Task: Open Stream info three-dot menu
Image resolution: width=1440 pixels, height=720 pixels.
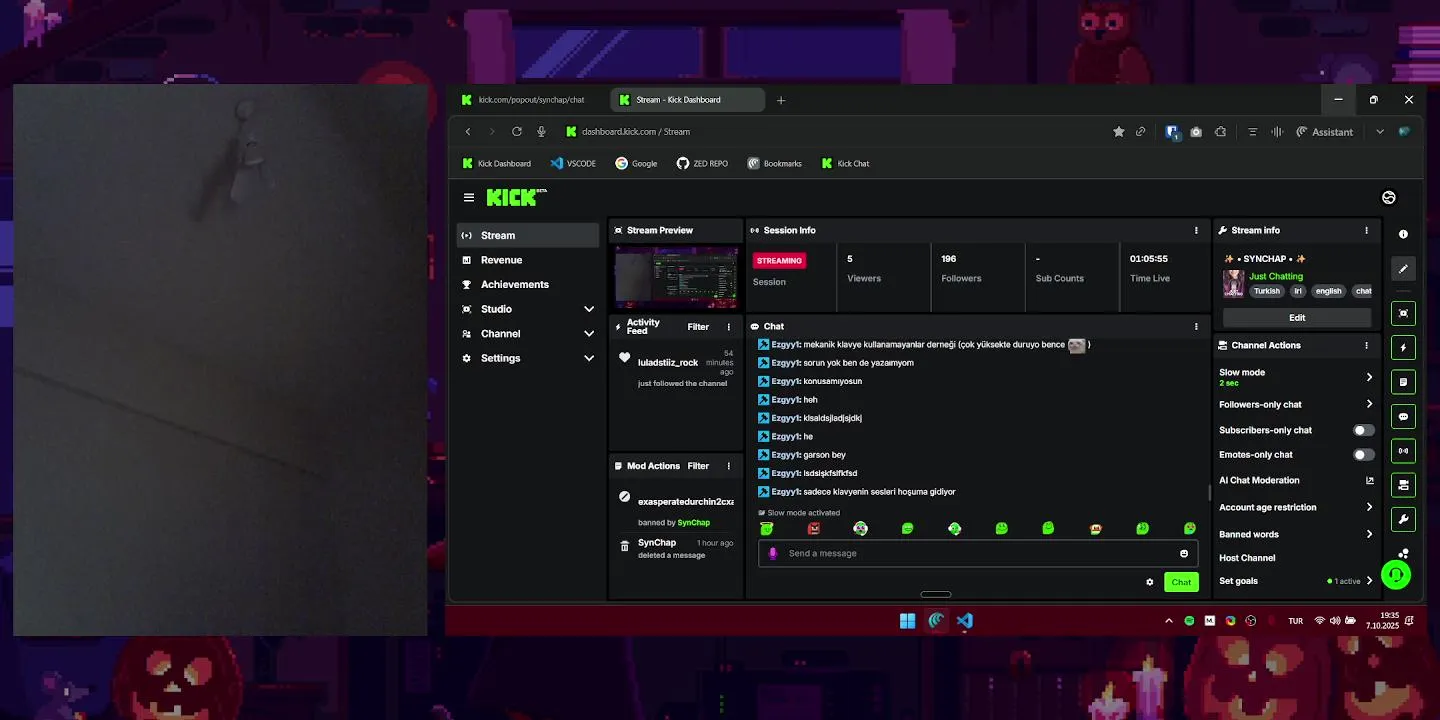Action: [1366, 230]
